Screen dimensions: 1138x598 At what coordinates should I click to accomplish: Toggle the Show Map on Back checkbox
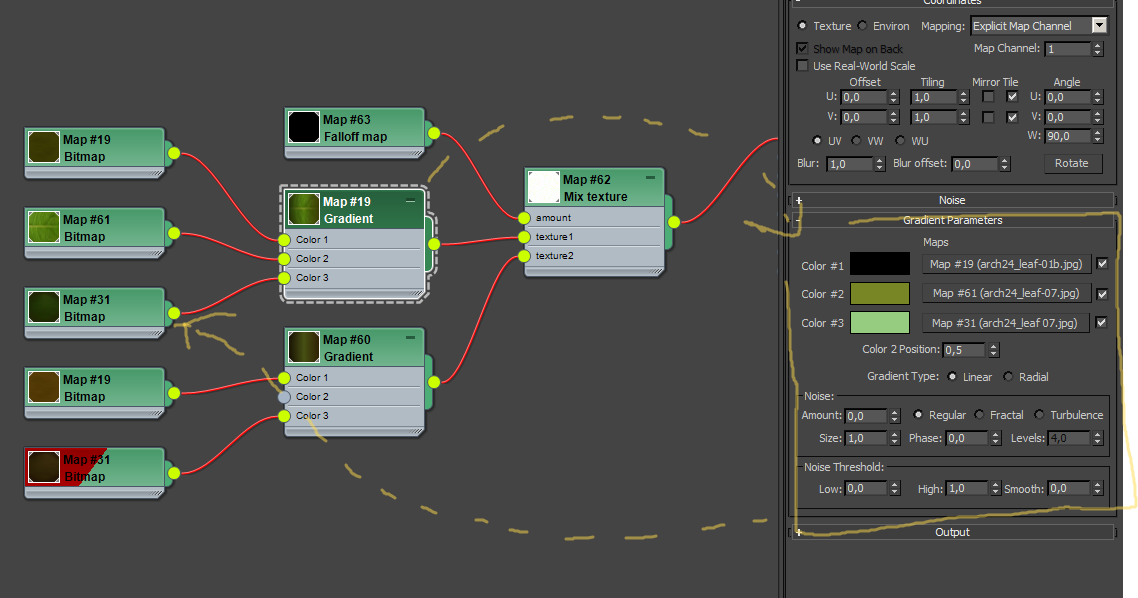coord(802,48)
